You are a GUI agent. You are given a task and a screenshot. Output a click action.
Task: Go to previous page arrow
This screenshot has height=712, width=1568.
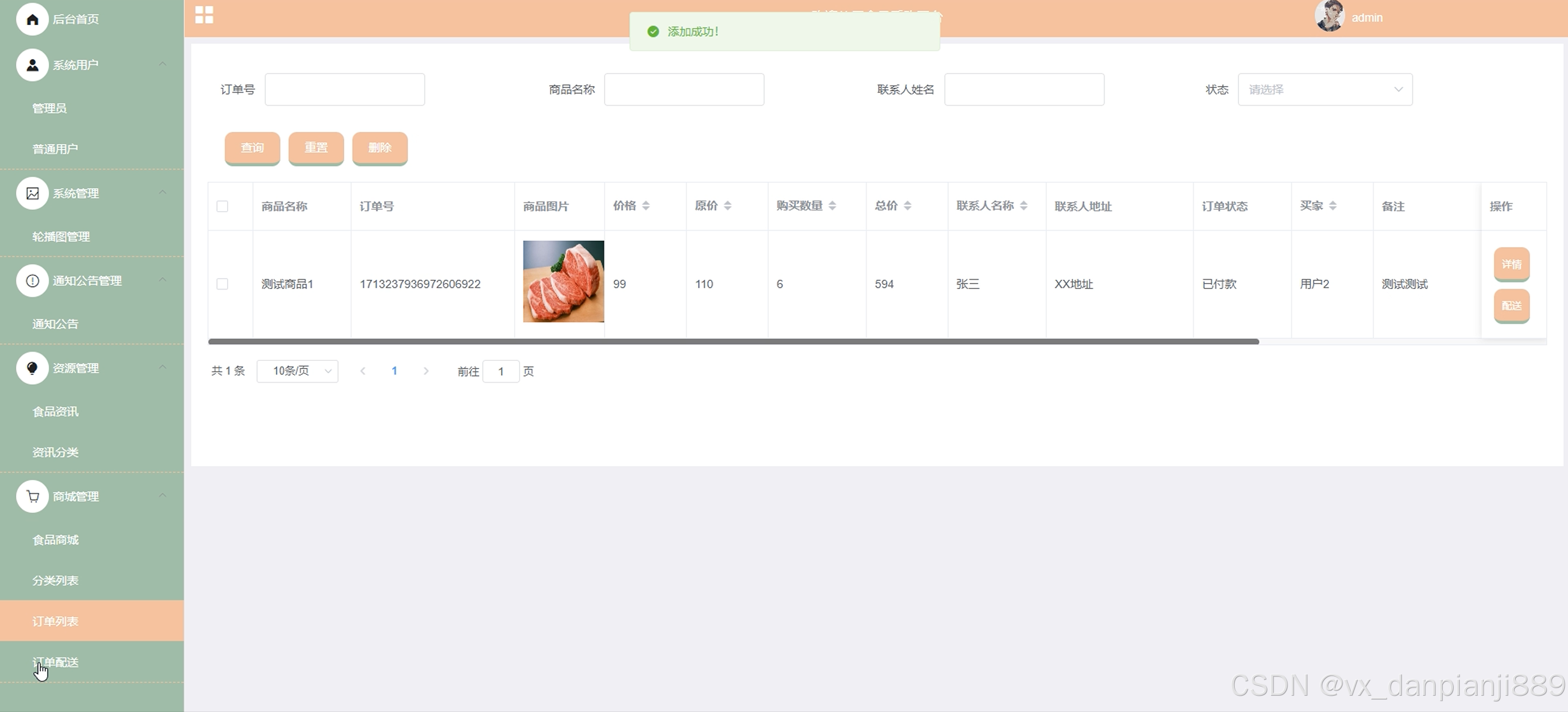point(363,371)
